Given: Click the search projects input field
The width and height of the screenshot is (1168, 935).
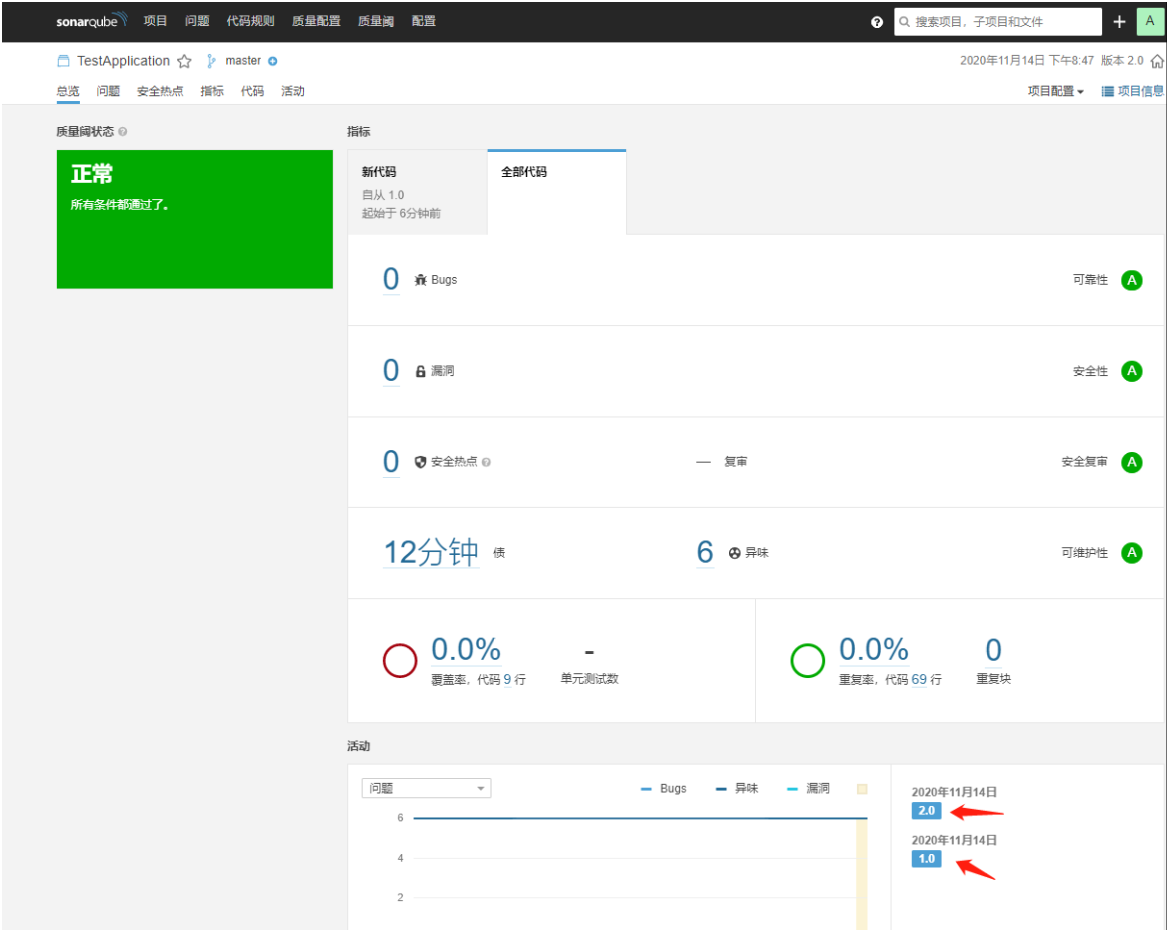Looking at the screenshot, I should point(997,22).
